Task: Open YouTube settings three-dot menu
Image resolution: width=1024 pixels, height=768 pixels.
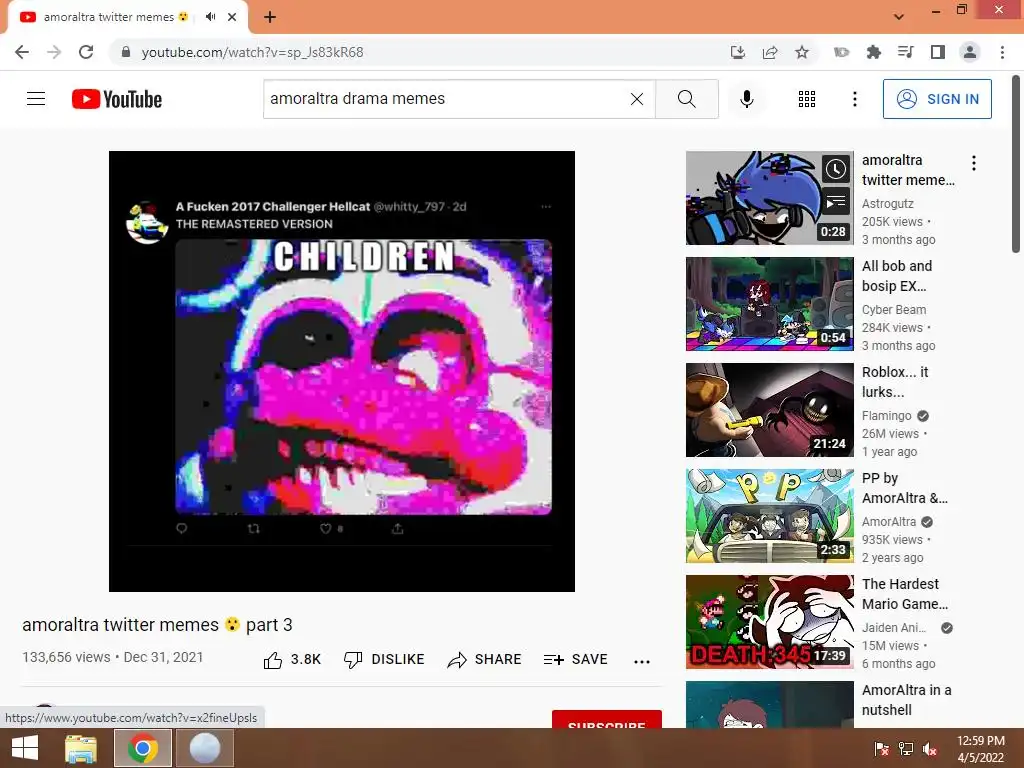Action: tap(854, 99)
